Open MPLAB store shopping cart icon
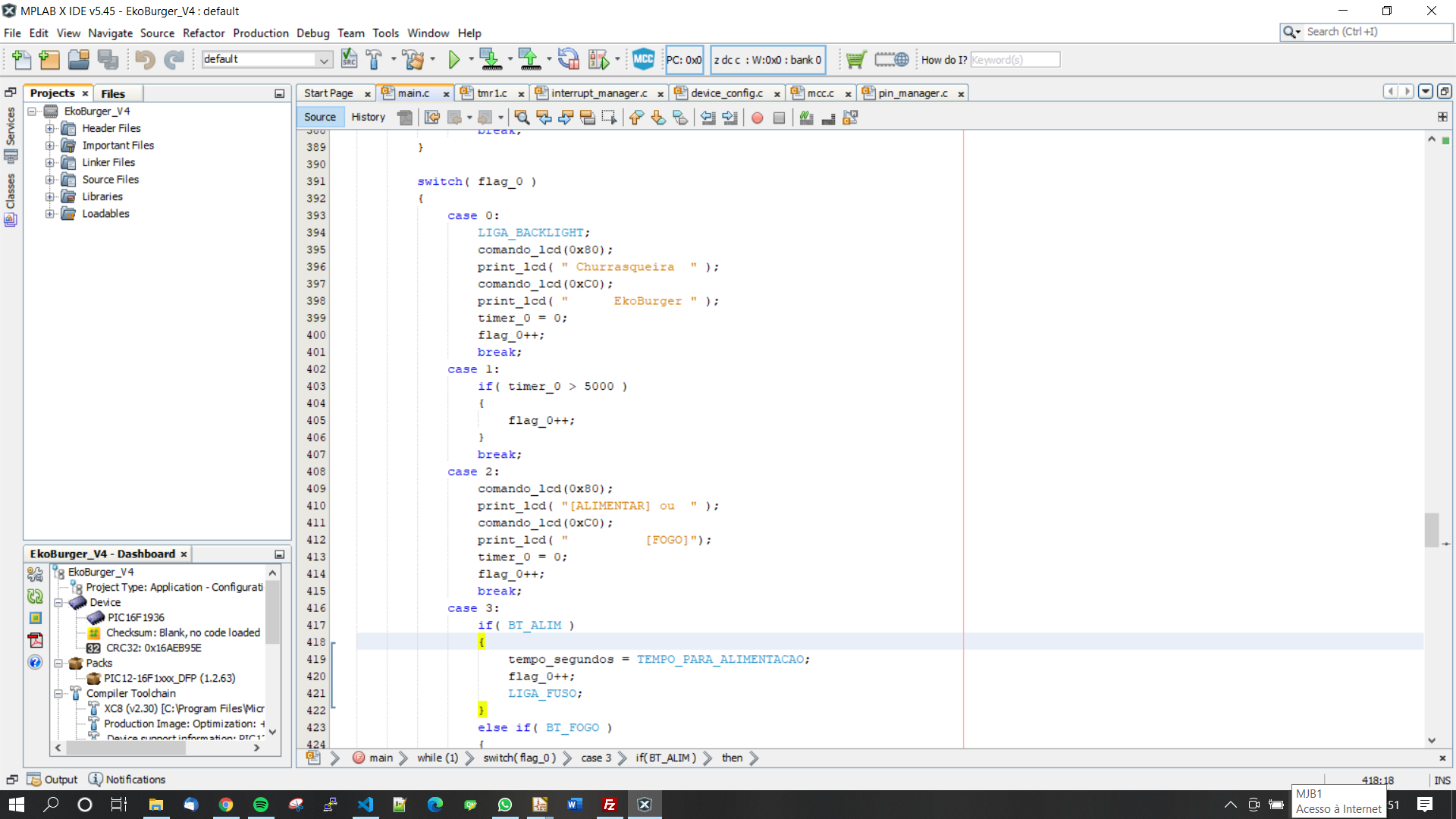 pyautogui.click(x=856, y=59)
